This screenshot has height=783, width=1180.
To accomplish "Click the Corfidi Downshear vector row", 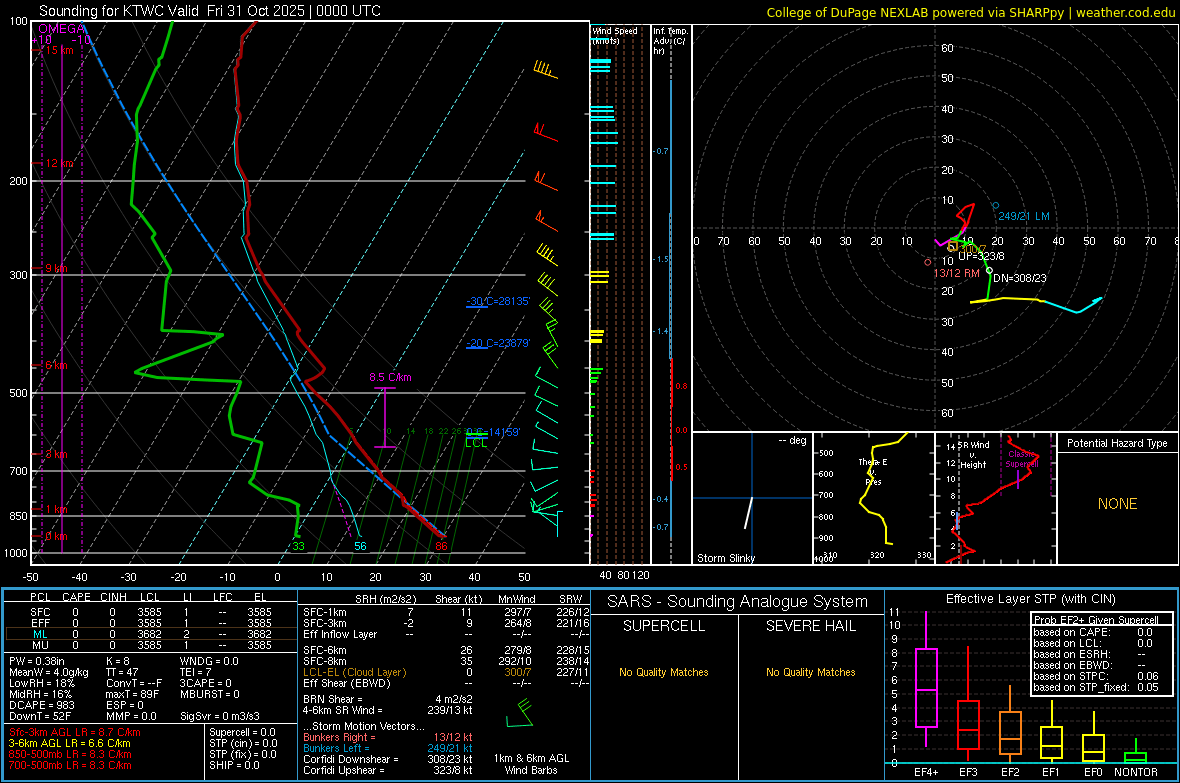I will click(388, 759).
